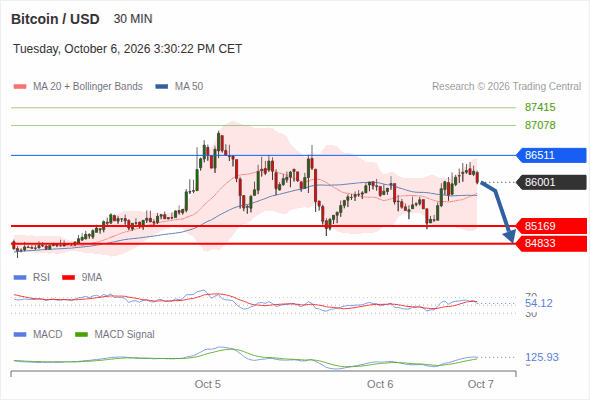Click the MA 50 legend color swatch

click(x=162, y=87)
